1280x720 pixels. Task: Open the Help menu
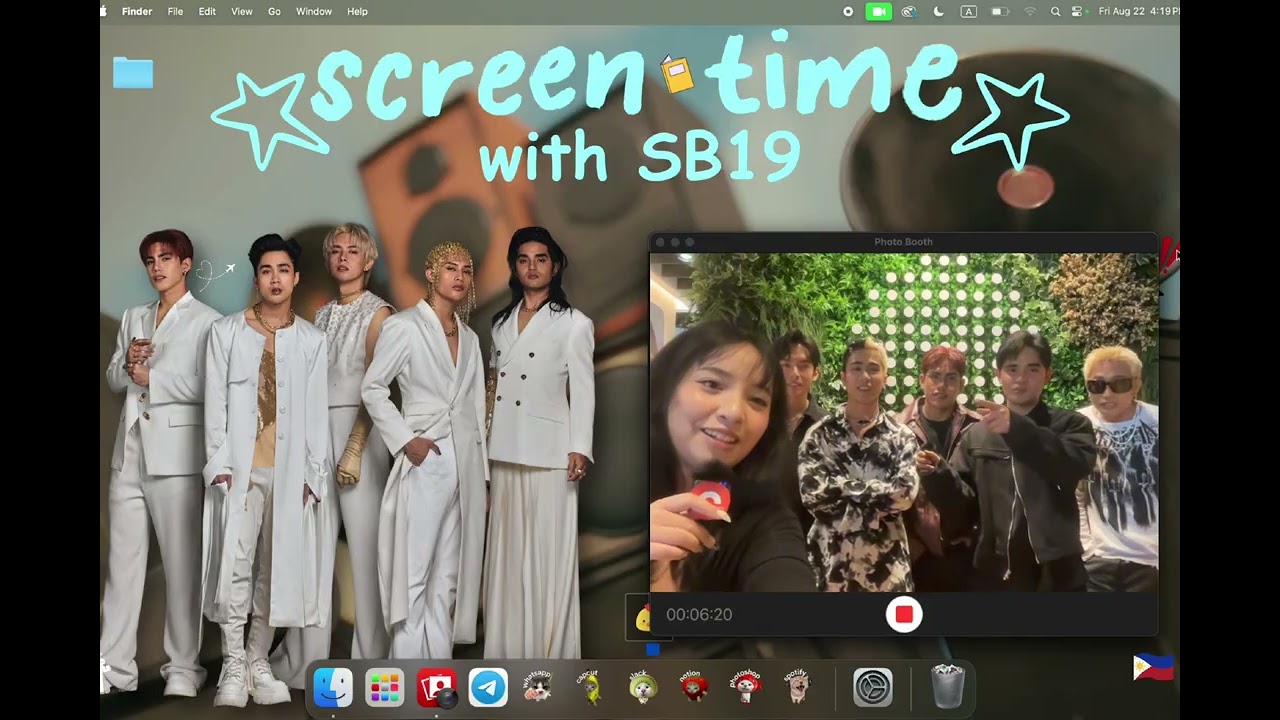[x=357, y=11]
